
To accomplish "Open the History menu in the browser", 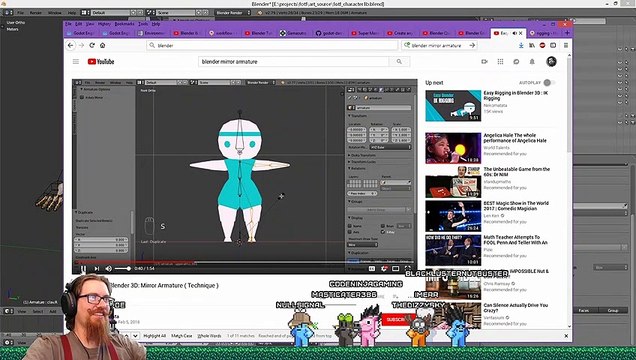I will [104, 24].
